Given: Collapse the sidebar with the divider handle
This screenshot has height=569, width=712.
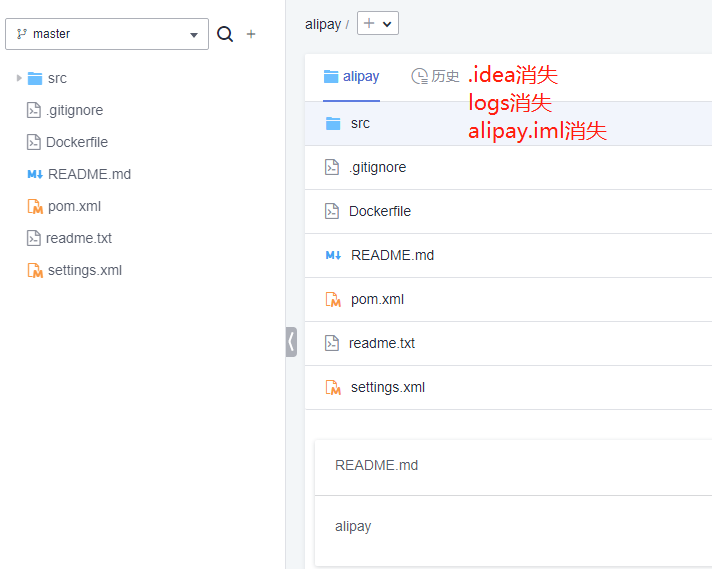Looking at the screenshot, I should click(292, 342).
